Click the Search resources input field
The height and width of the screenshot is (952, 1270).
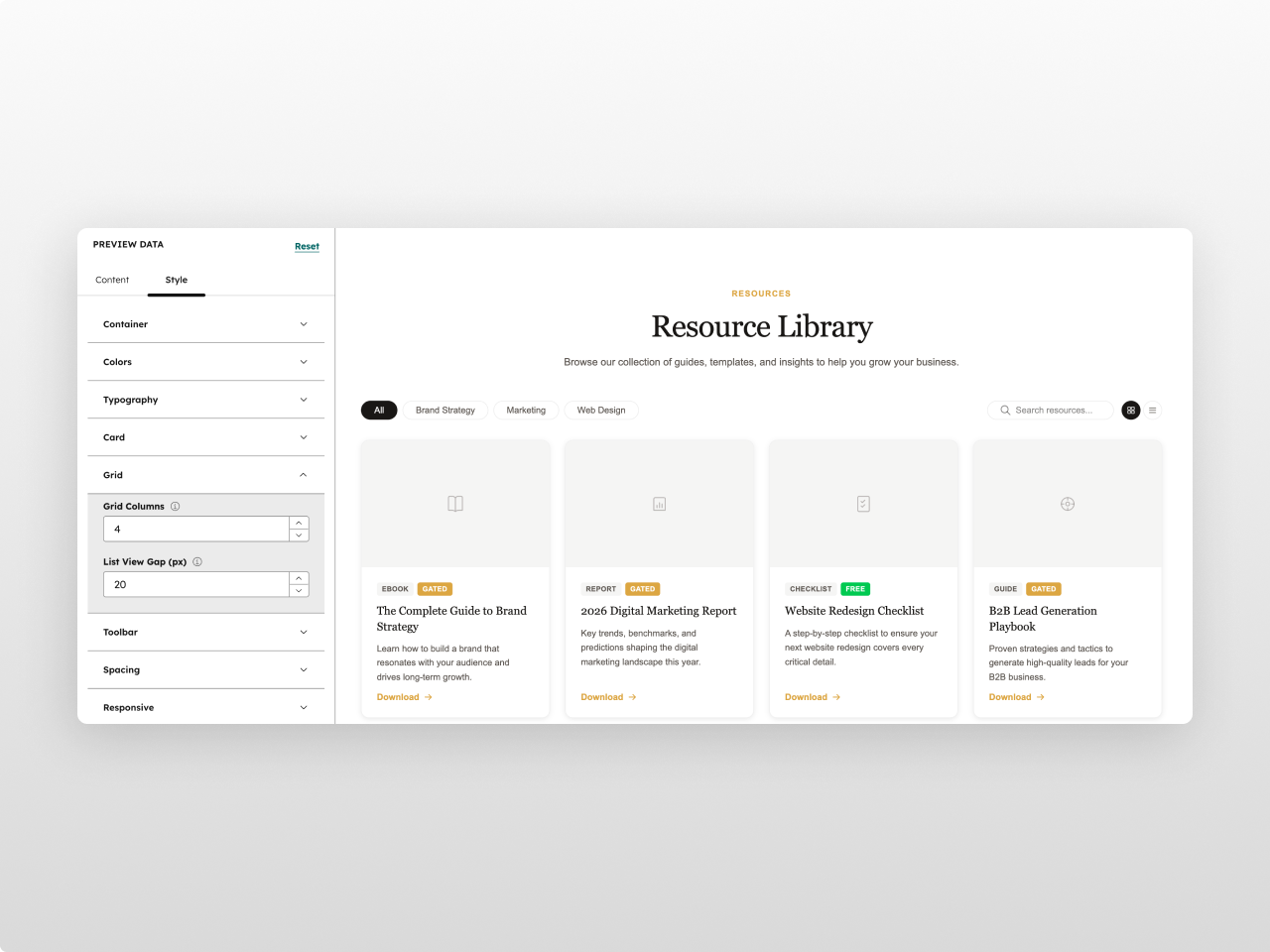click(x=1058, y=410)
